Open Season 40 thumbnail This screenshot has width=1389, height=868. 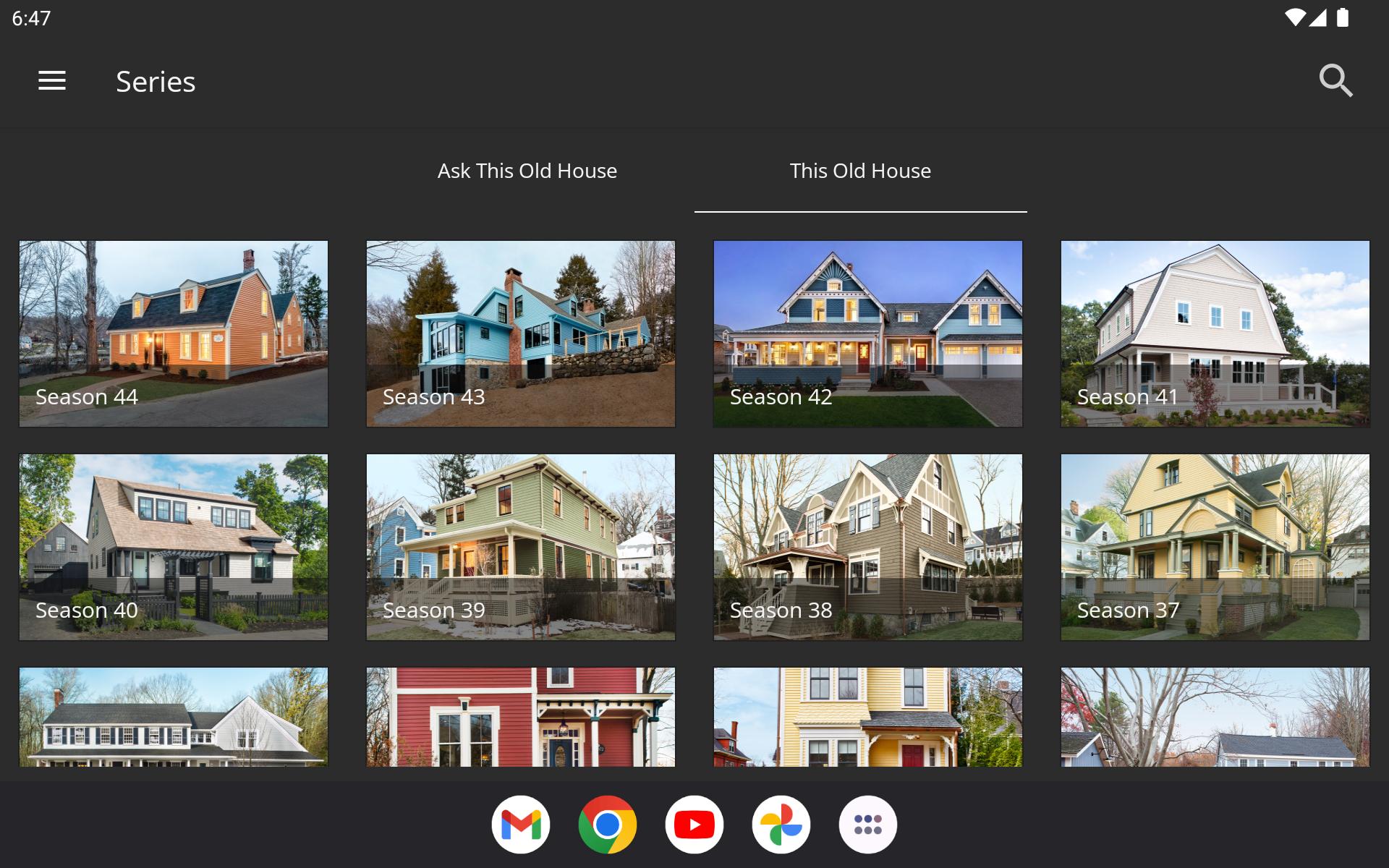(174, 547)
